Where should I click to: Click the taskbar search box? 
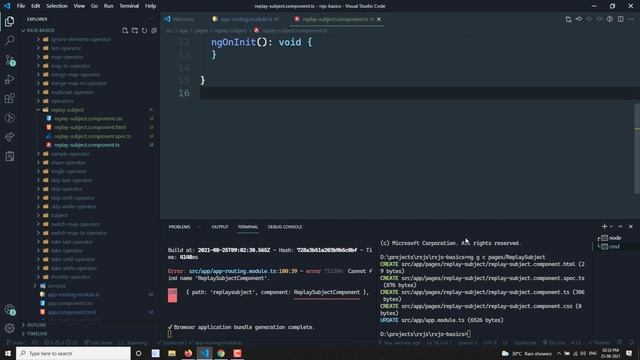coord(73,353)
